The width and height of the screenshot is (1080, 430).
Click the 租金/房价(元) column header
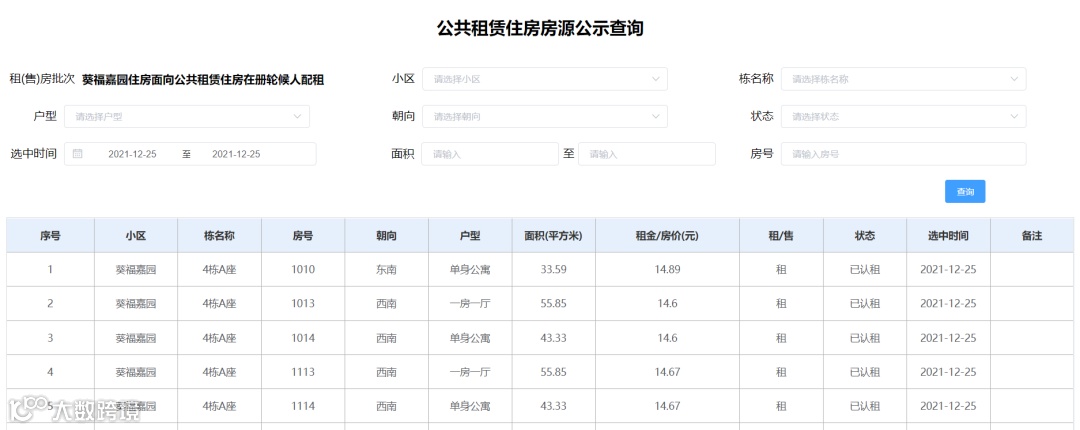pos(667,236)
